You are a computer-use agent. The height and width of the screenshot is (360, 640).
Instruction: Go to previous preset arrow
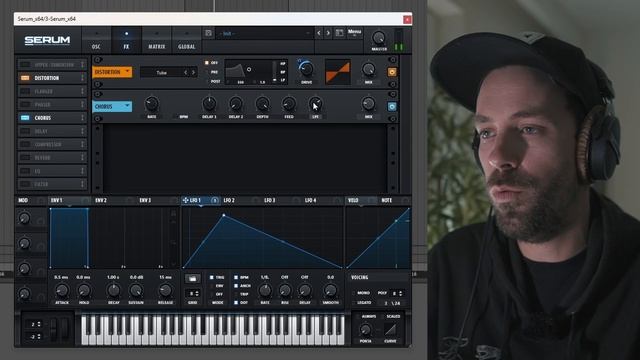coord(319,33)
